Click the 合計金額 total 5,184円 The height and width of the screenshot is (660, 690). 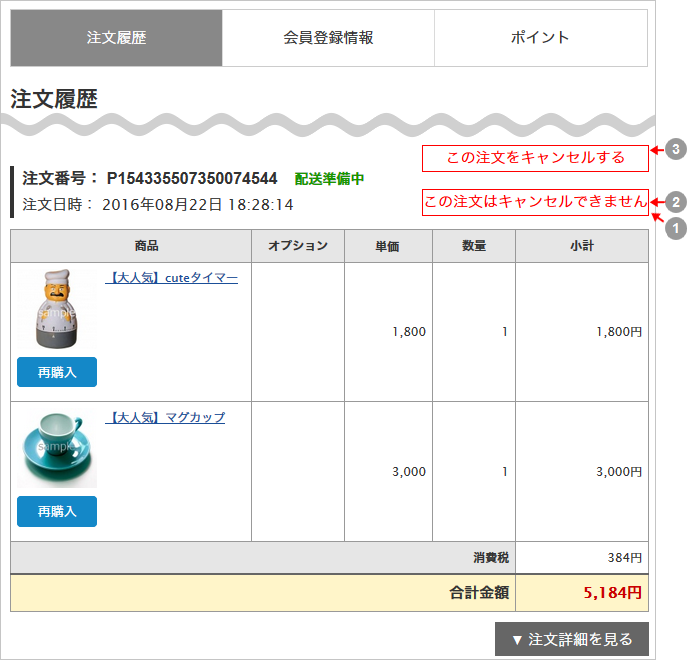(x=612, y=593)
